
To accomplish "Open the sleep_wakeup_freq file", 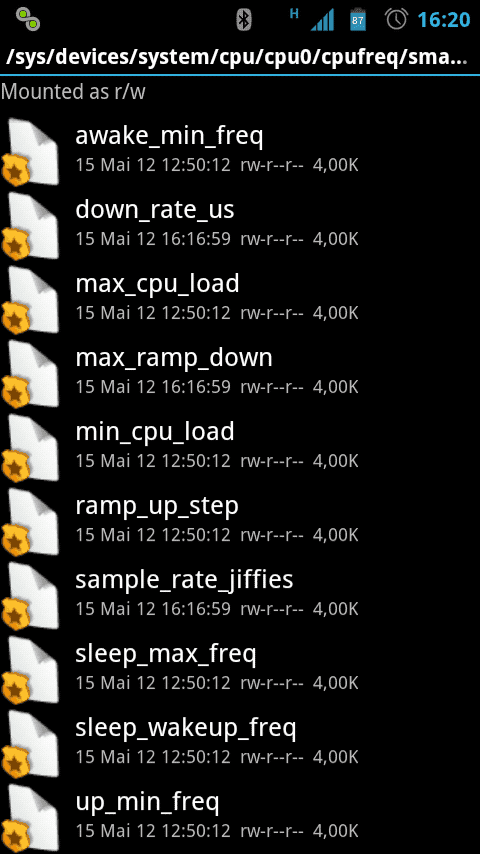I will [x=240, y=741].
